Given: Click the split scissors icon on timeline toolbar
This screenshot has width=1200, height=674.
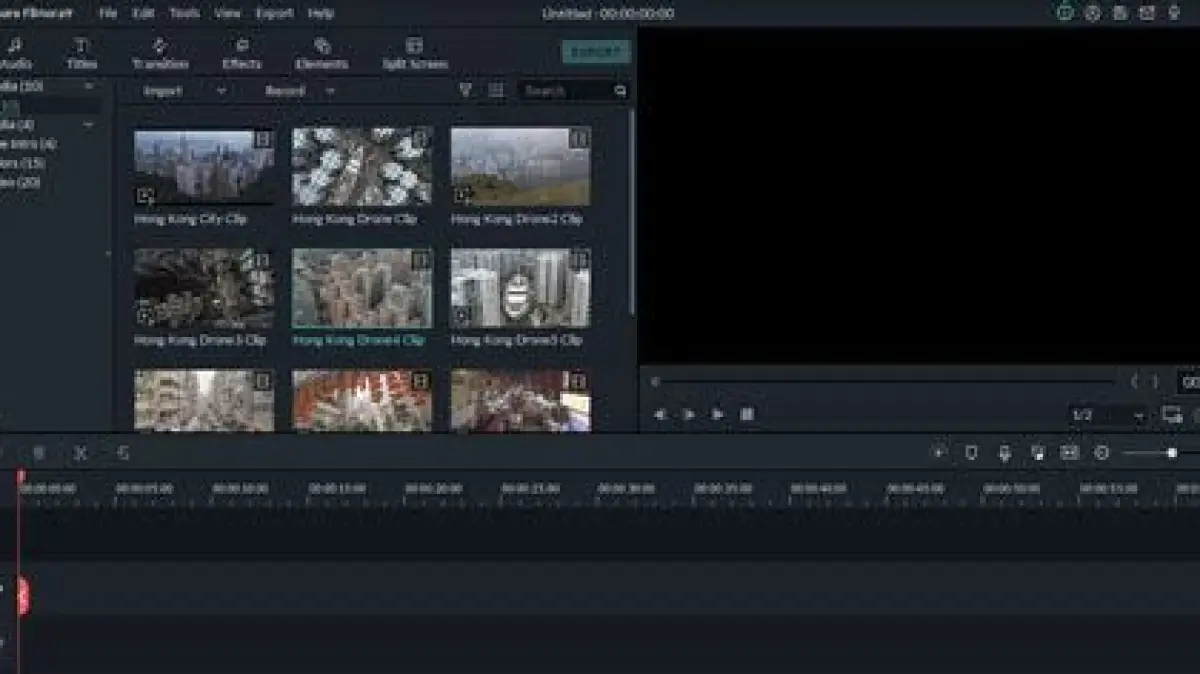Looking at the screenshot, I should point(80,453).
